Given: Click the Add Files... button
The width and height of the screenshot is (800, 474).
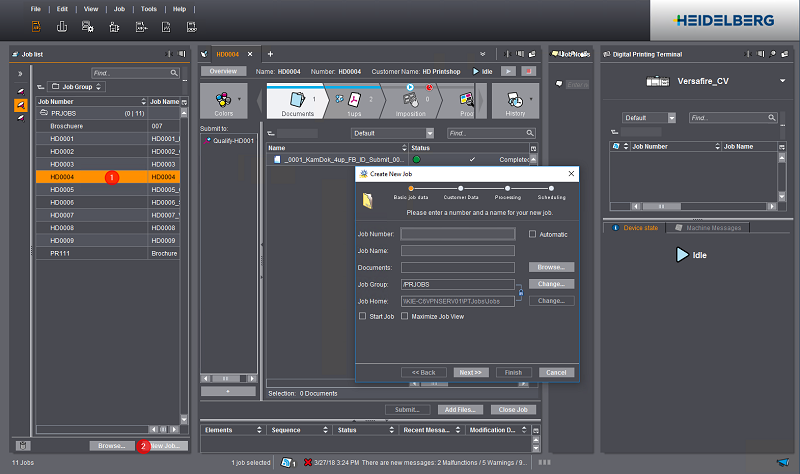Looking at the screenshot, I should click(461, 410).
